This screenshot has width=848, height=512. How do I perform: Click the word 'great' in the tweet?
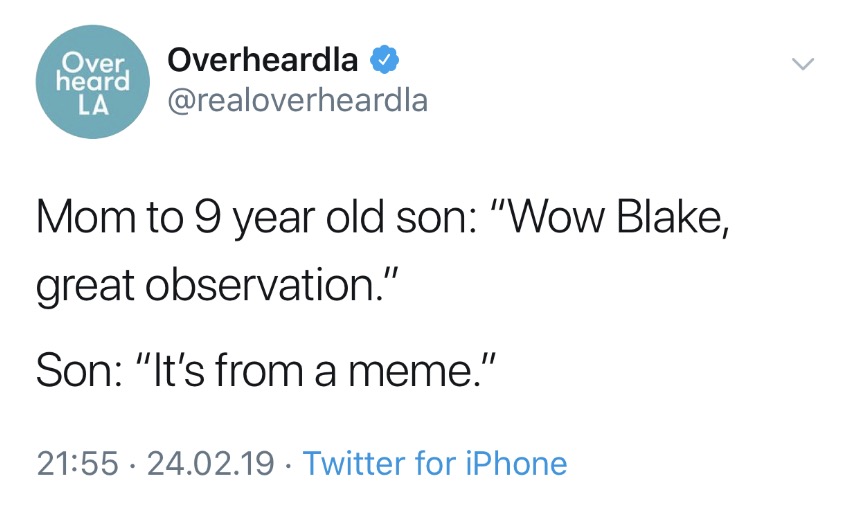pyautogui.click(x=85, y=287)
